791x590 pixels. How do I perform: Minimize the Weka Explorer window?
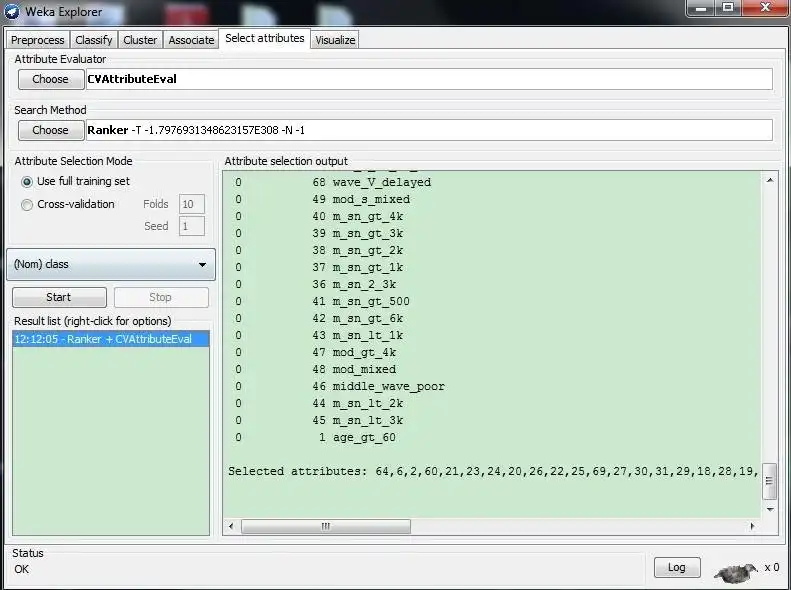tap(701, 8)
